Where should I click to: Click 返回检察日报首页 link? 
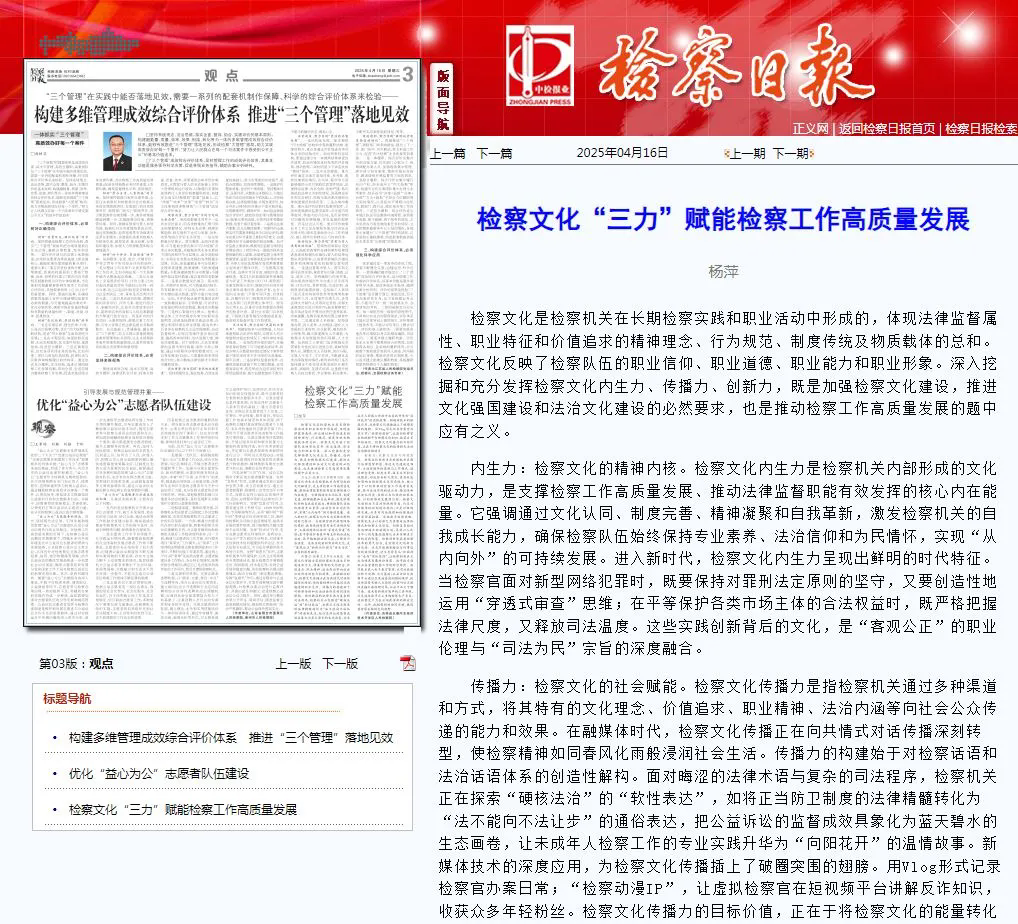(887, 128)
